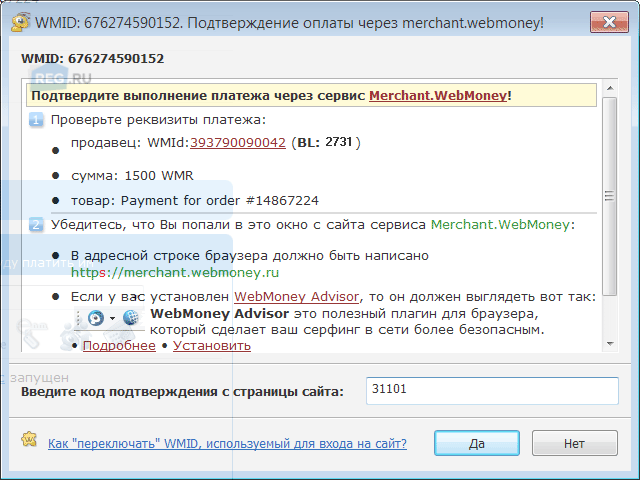Click the WebMoney Keeper title bar icon
The width and height of the screenshot is (640, 480).
coord(20,22)
